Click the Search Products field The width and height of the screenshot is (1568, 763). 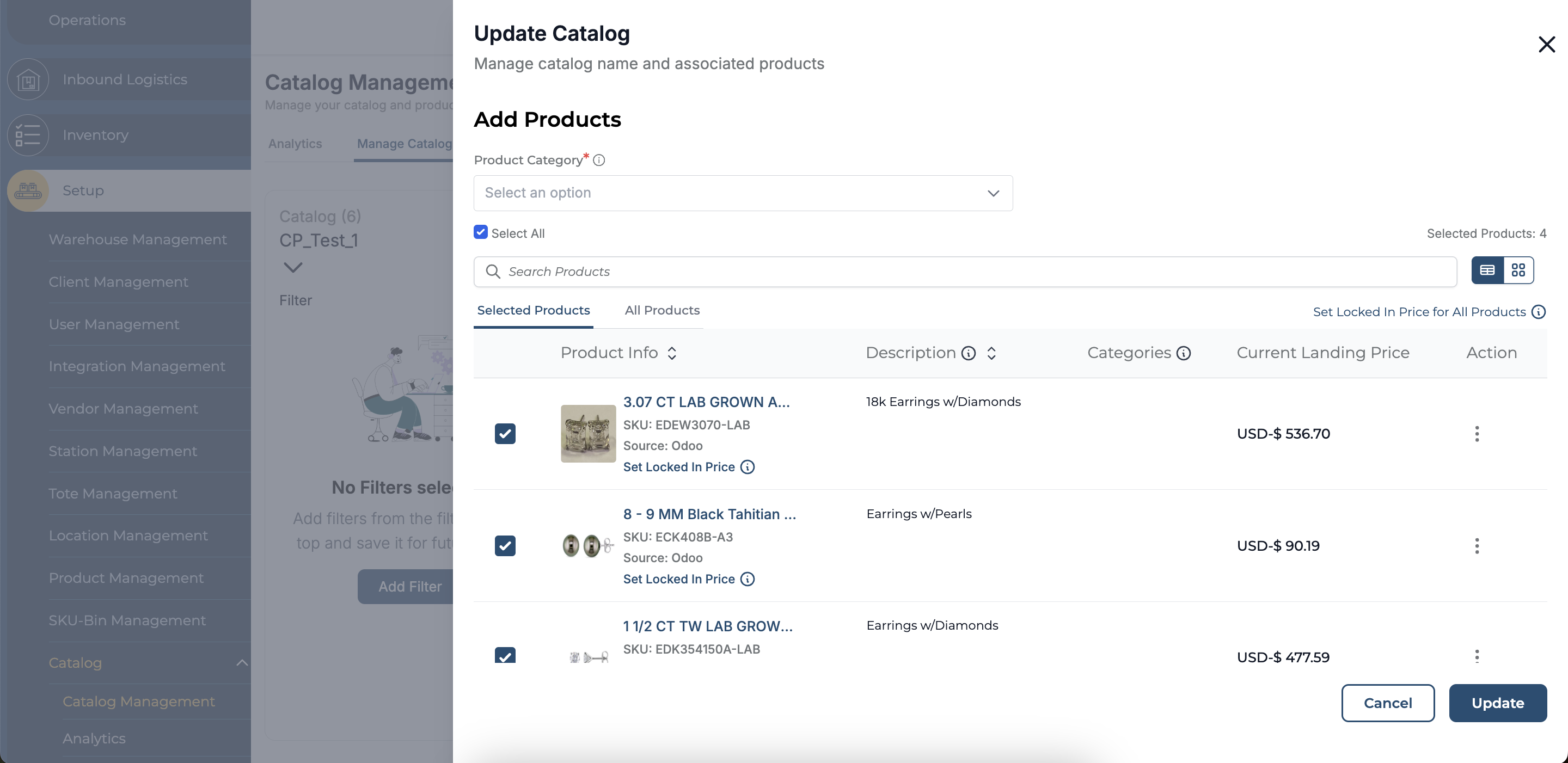[x=965, y=272]
